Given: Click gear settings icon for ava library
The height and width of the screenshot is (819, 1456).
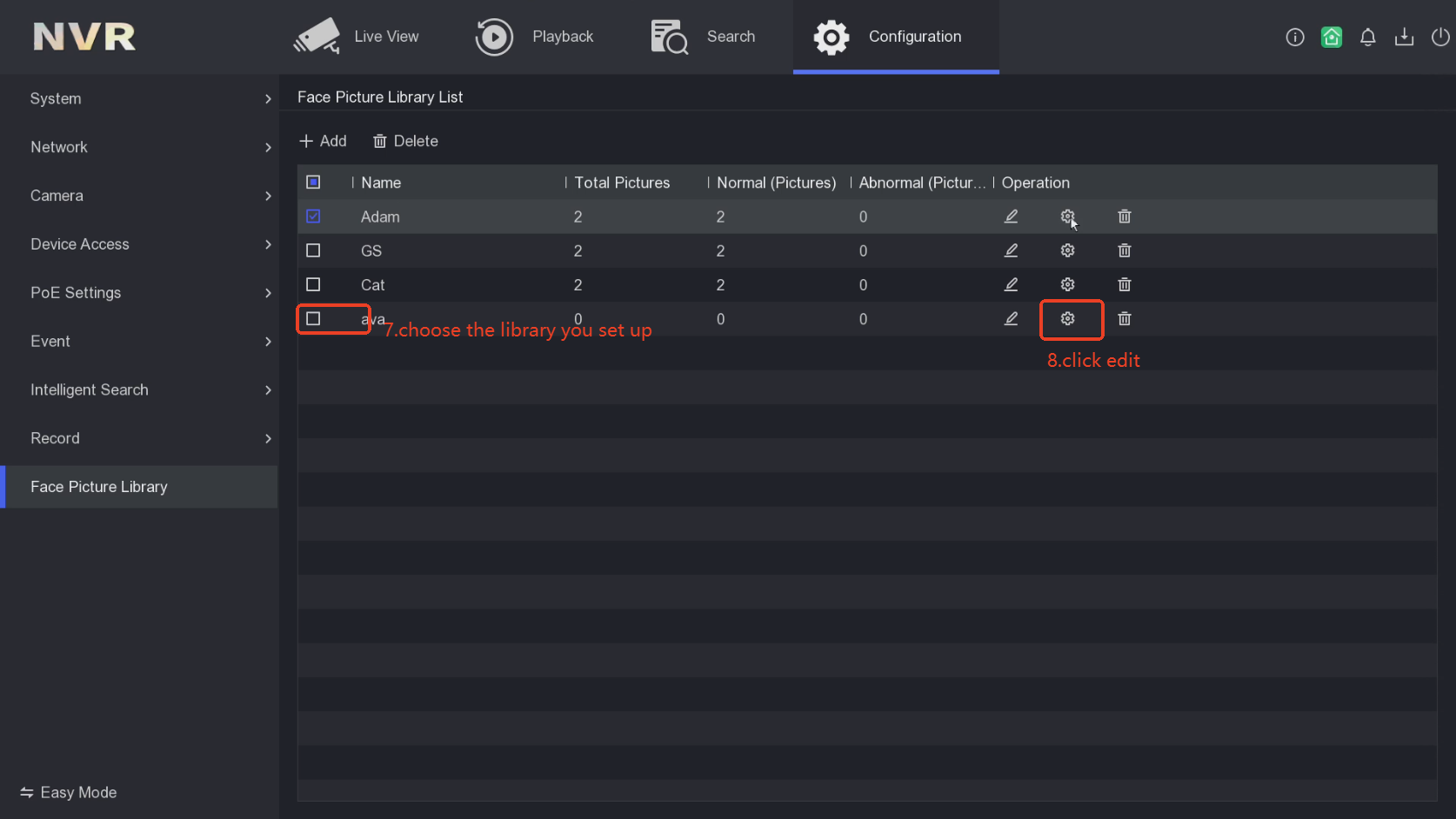Looking at the screenshot, I should [x=1067, y=319].
